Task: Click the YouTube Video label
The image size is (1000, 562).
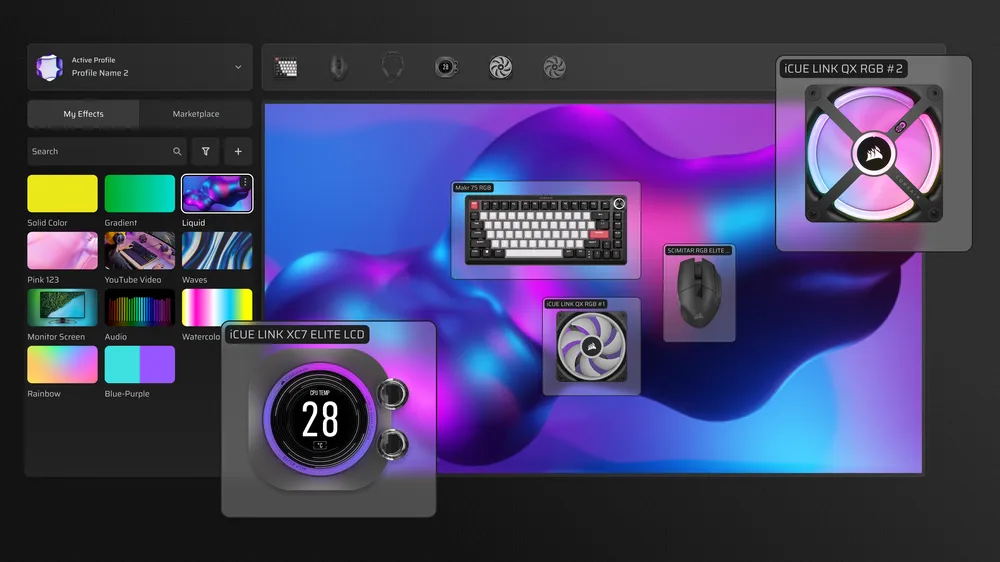Action: coord(133,279)
